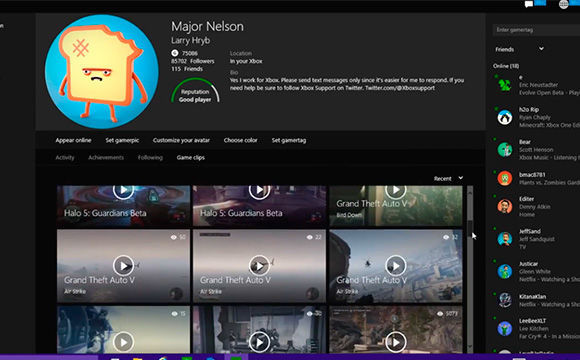Open Bear's friend avatar

pyautogui.click(x=505, y=149)
